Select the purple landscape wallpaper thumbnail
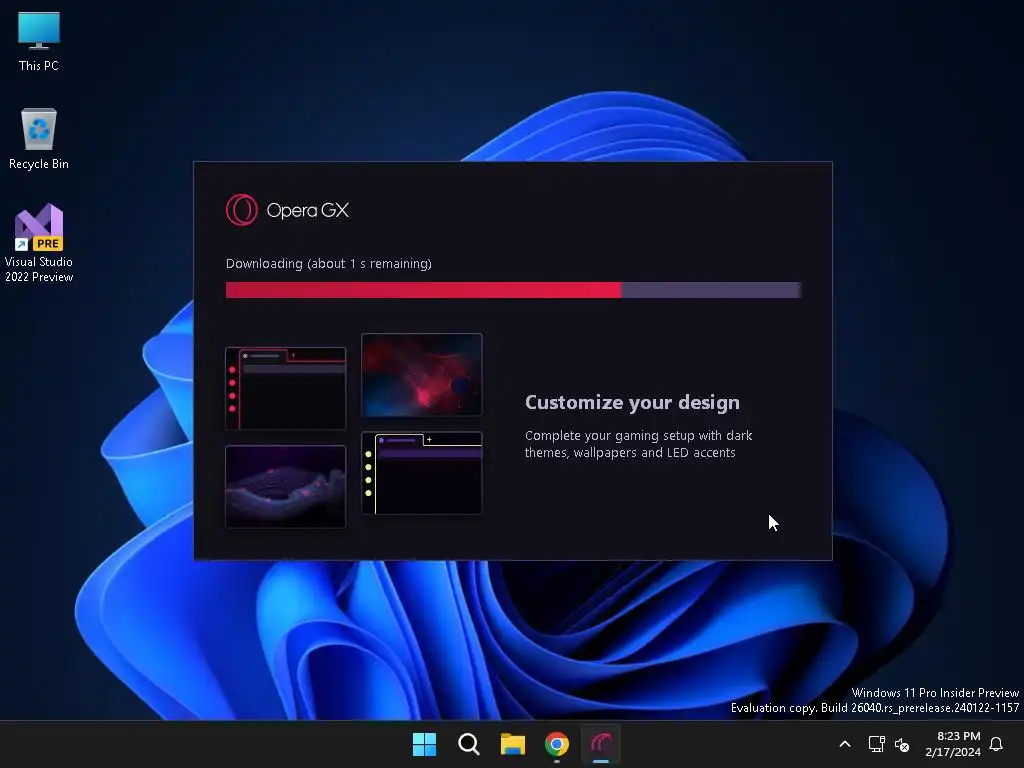1024x768 pixels. 285,487
